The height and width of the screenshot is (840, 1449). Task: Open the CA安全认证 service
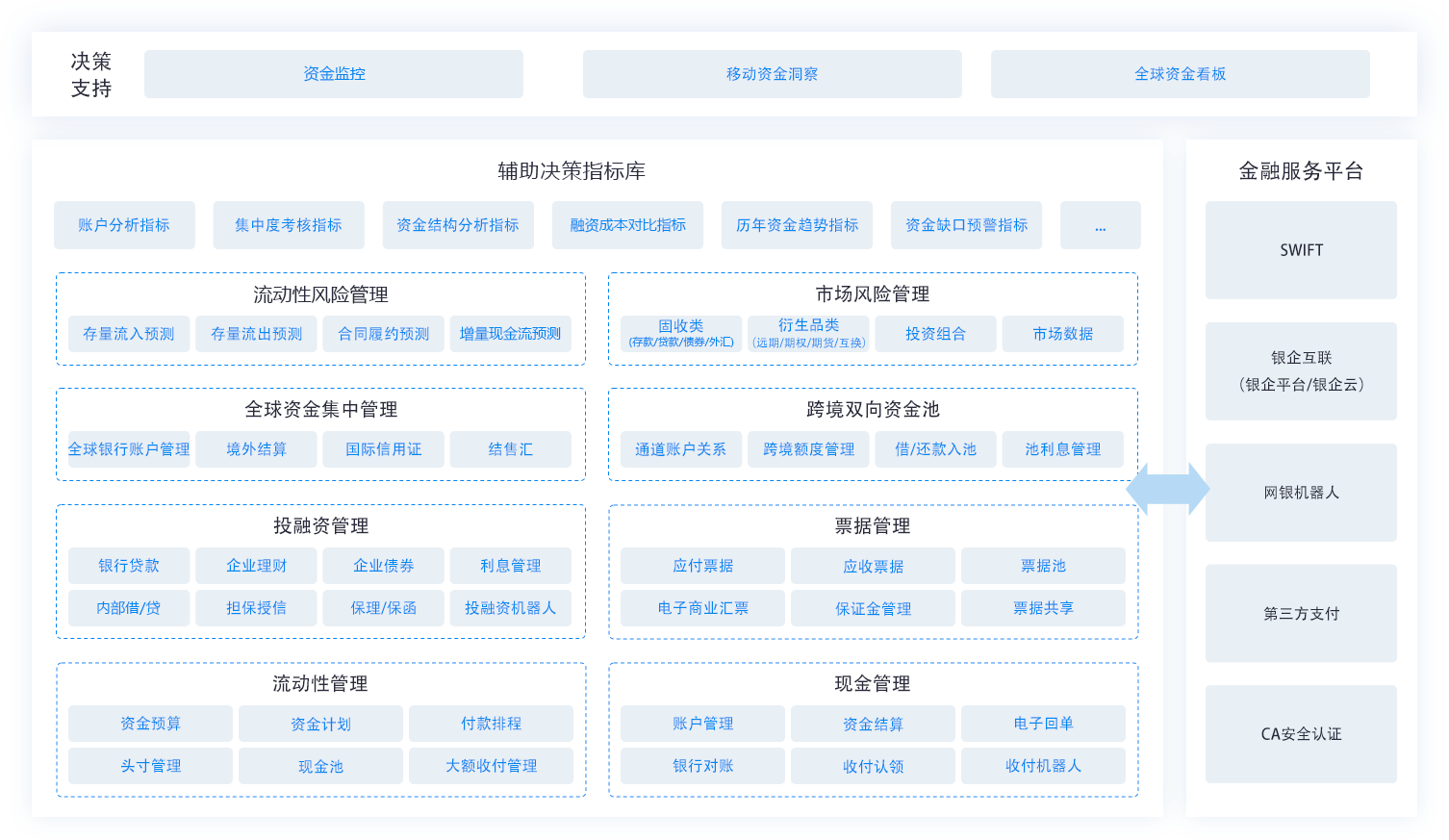[x=1301, y=733]
